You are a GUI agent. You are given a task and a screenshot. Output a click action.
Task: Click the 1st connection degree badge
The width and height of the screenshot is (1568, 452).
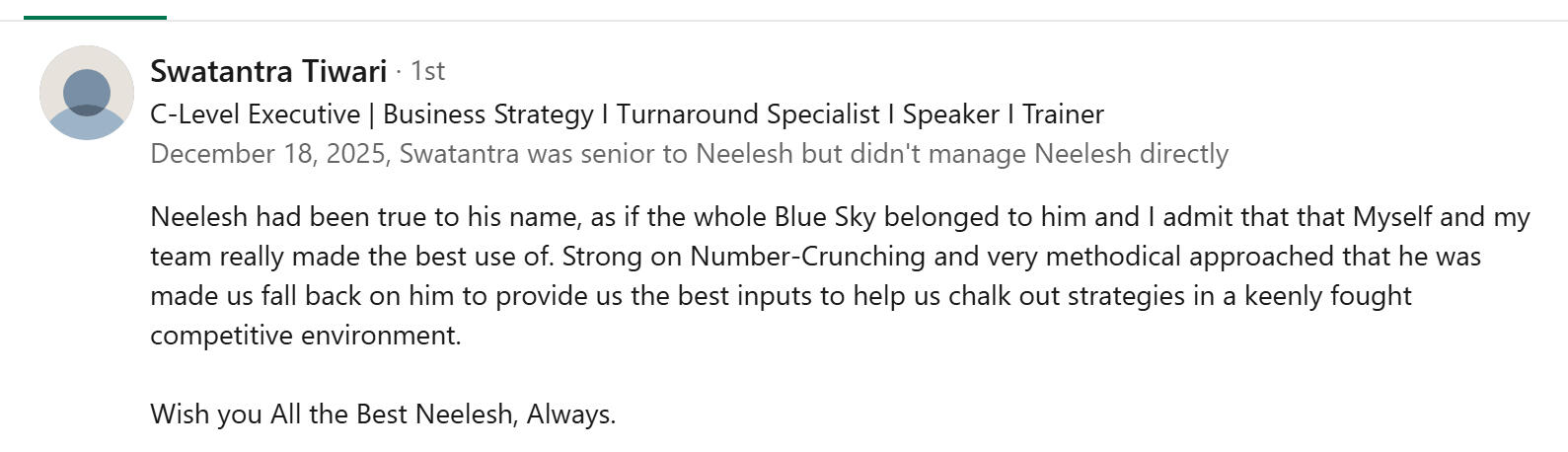(x=427, y=71)
